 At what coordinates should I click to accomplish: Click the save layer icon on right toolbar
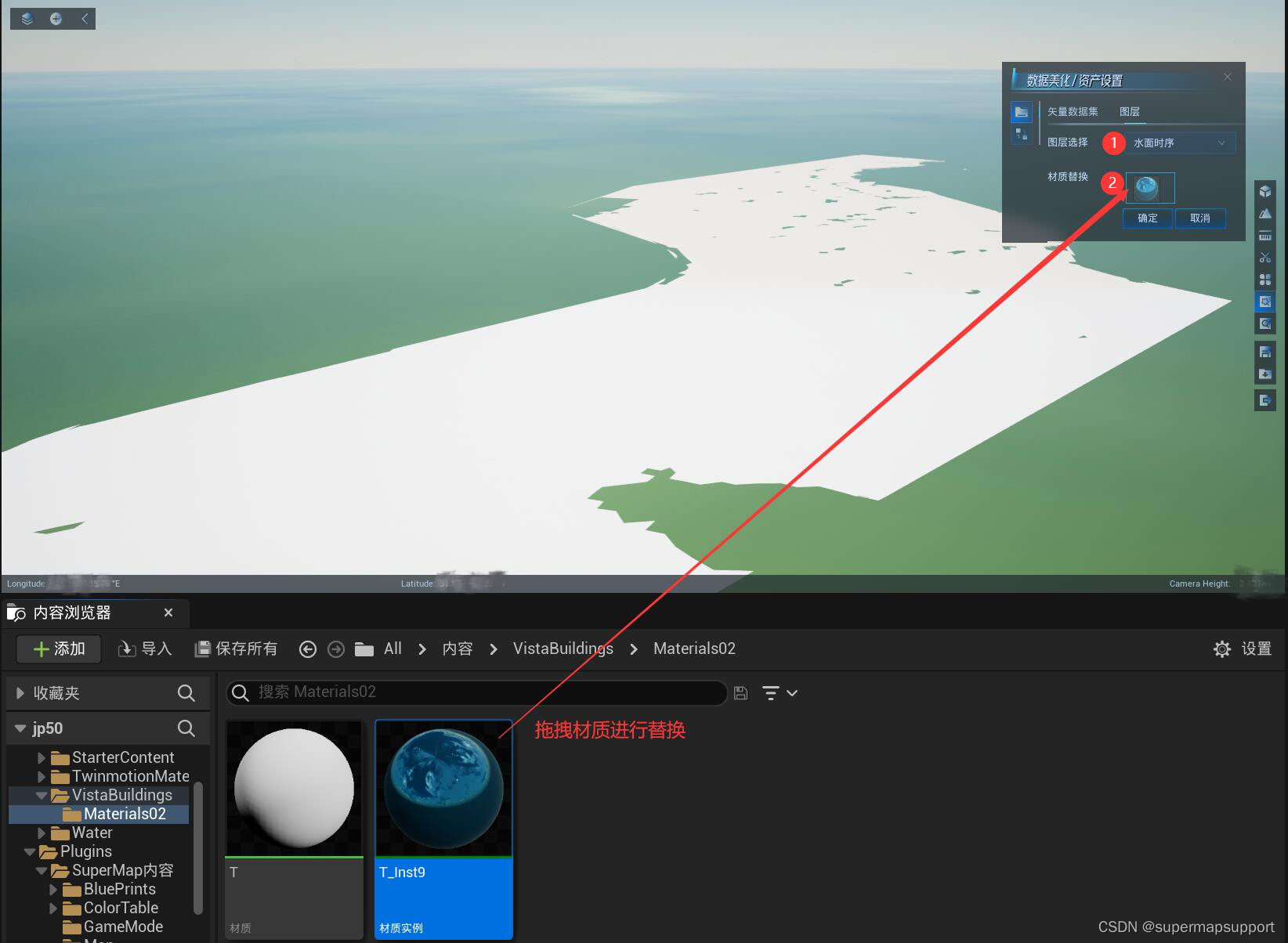(x=1265, y=351)
